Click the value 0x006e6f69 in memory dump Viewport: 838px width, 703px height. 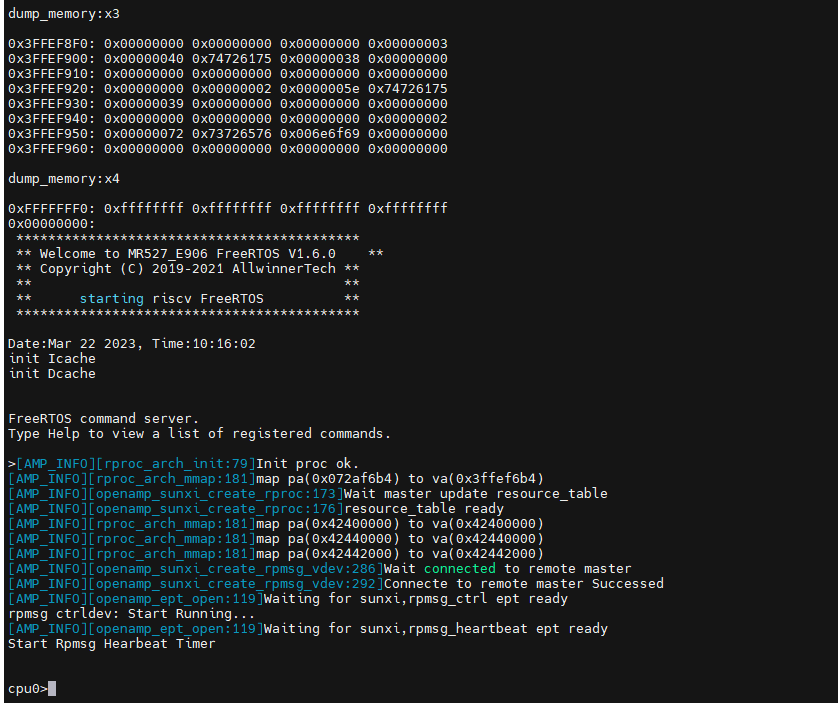coord(320,134)
